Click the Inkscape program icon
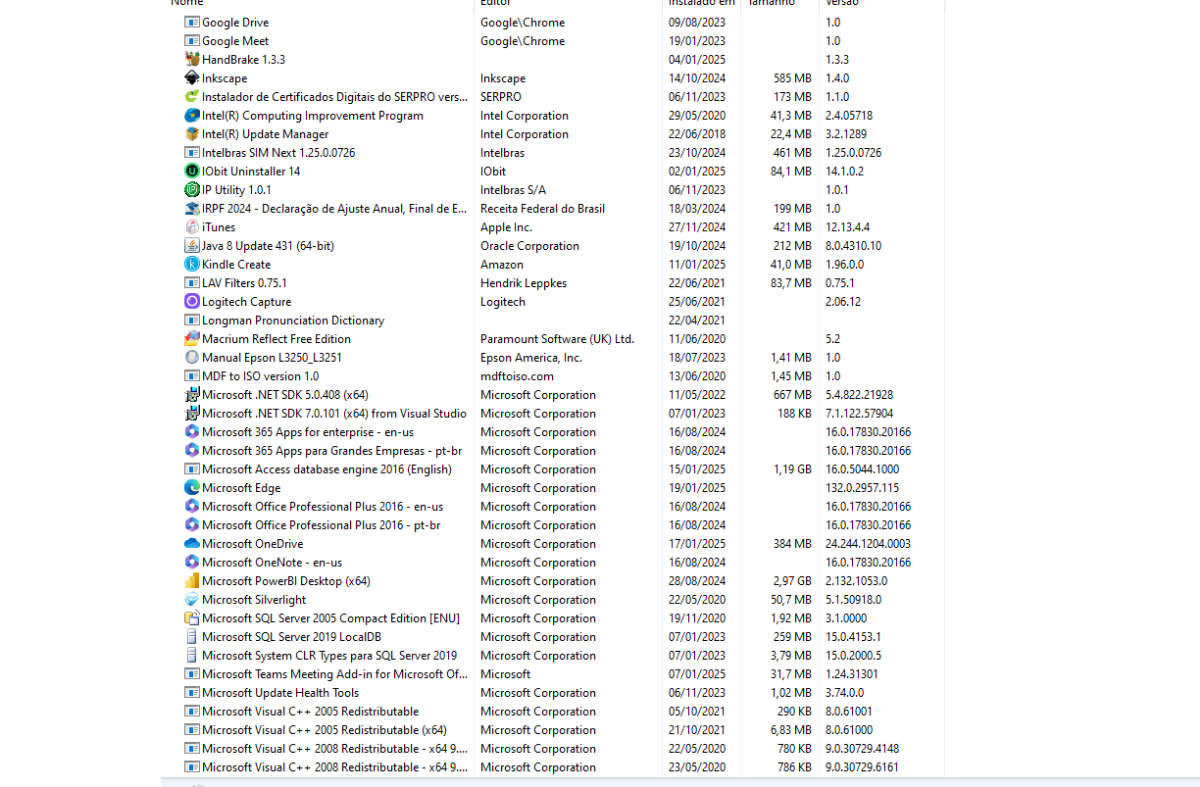Image resolution: width=1200 pixels, height=787 pixels. [192, 78]
